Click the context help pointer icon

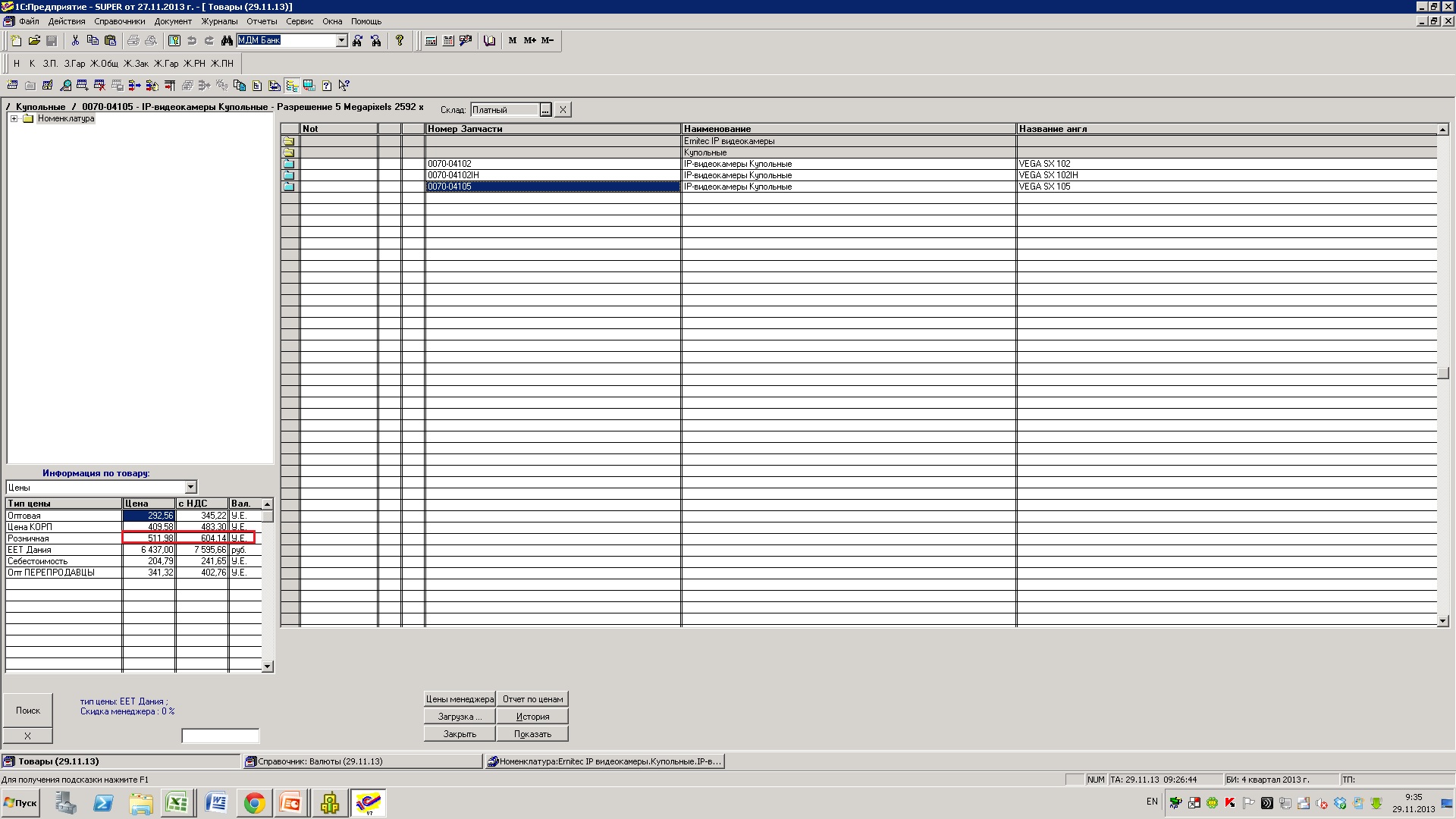[344, 86]
